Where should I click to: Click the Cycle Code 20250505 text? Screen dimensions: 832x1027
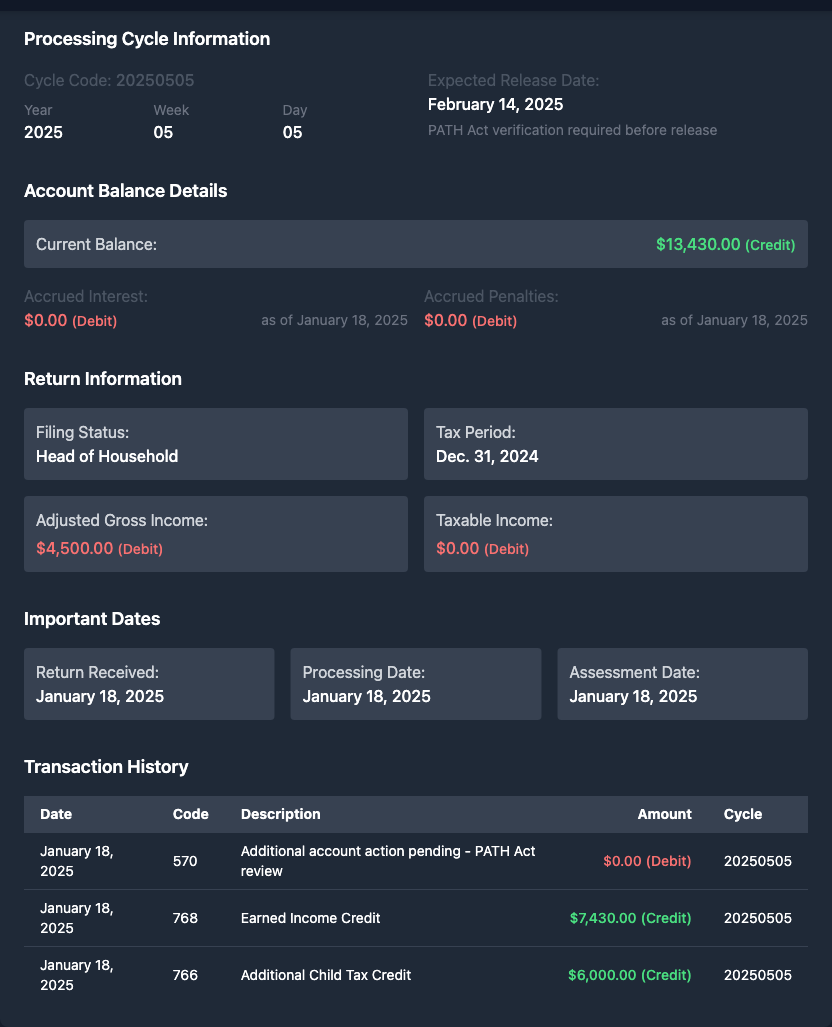[109, 80]
